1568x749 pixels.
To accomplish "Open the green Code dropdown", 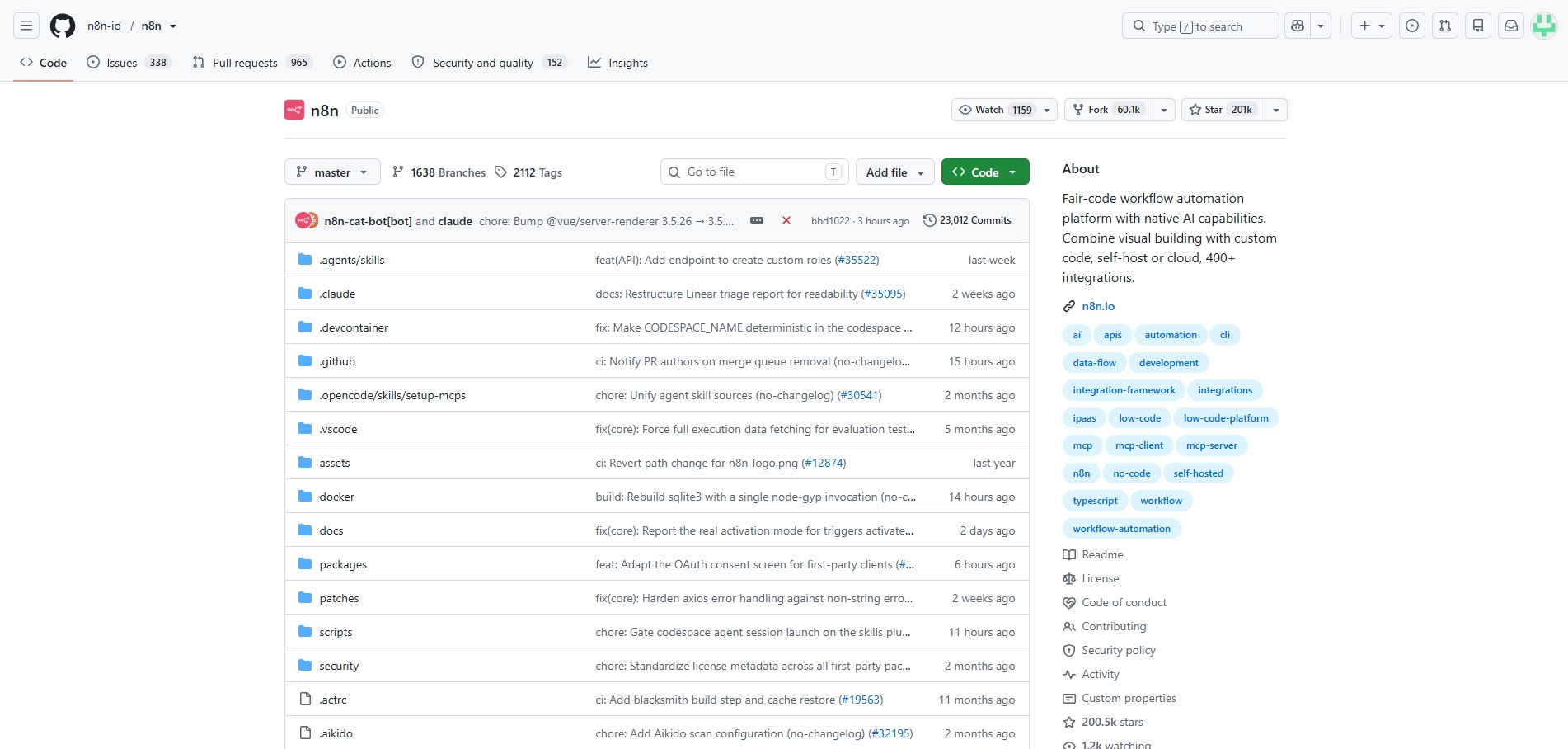I will coord(985,172).
